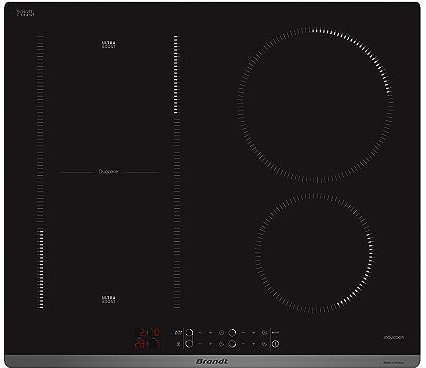Tap the Duozone label between the left zones
Viewport: 426px width, 368px height.
[x=108, y=172]
